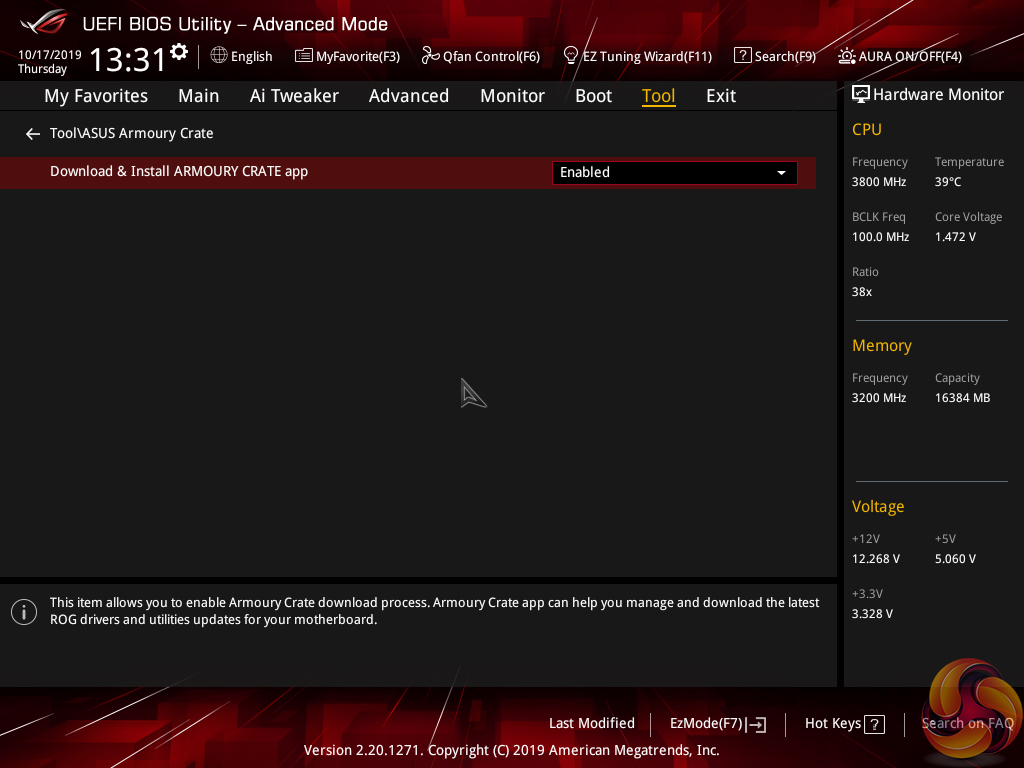This screenshot has height=768, width=1024.
Task: Switch to the Main tab
Action: [199, 96]
